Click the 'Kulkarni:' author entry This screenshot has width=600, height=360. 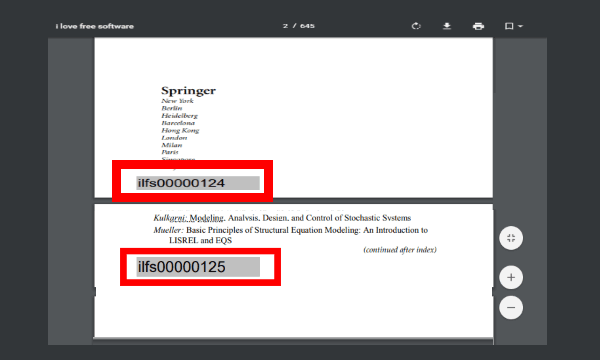pos(170,218)
